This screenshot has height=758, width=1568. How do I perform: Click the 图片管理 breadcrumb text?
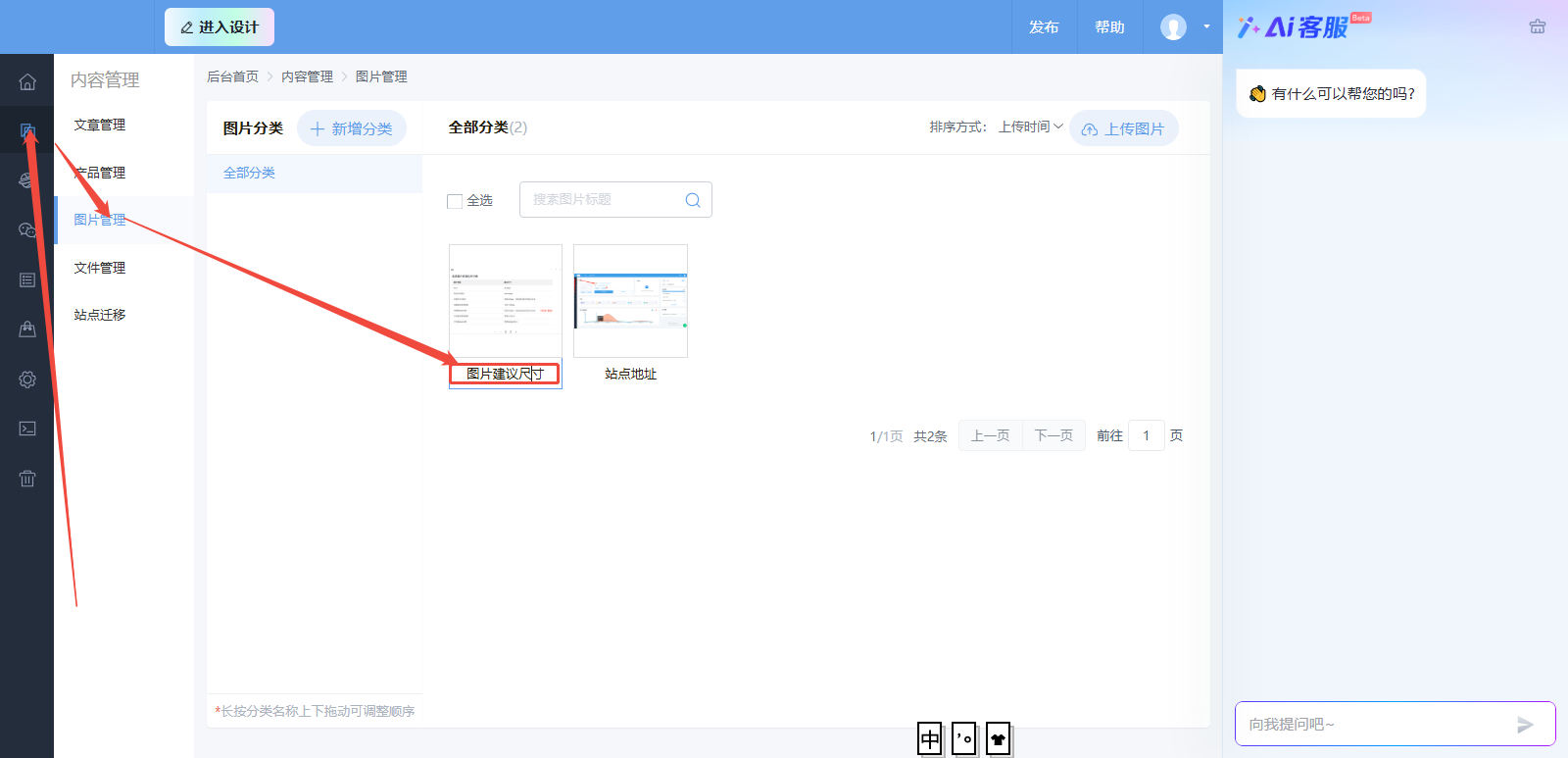coord(381,76)
